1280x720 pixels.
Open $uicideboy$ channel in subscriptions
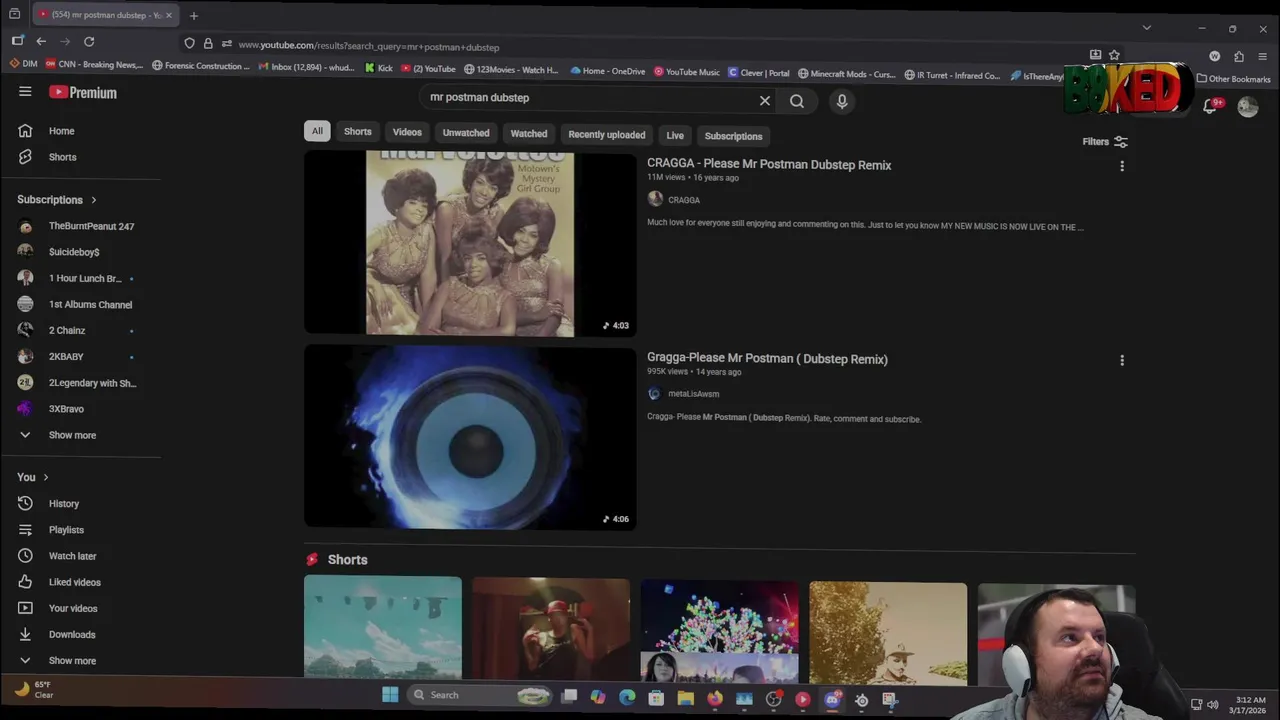[60, 252]
